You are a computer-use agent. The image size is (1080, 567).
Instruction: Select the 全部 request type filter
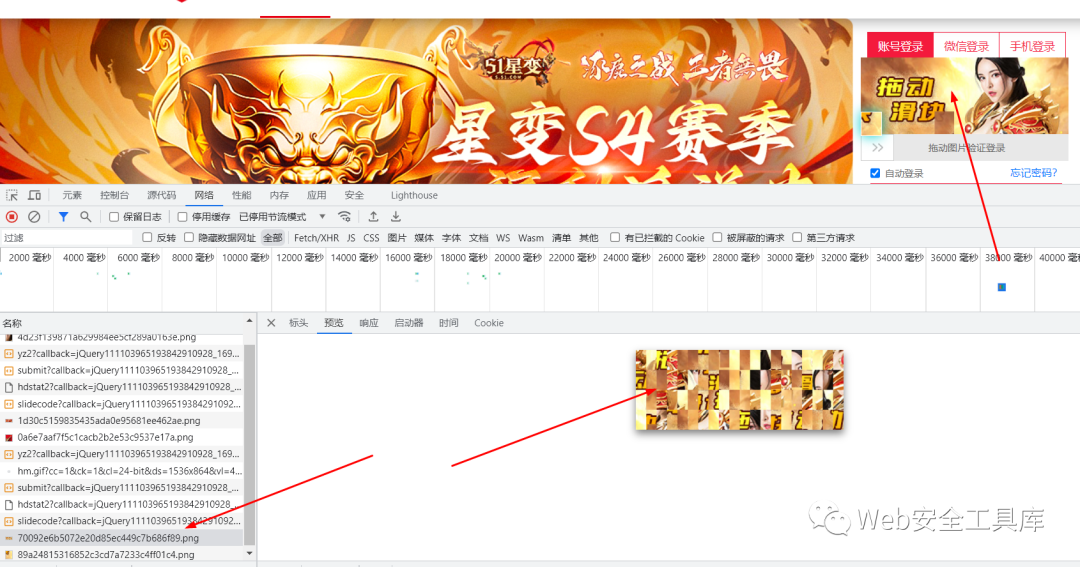(273, 238)
